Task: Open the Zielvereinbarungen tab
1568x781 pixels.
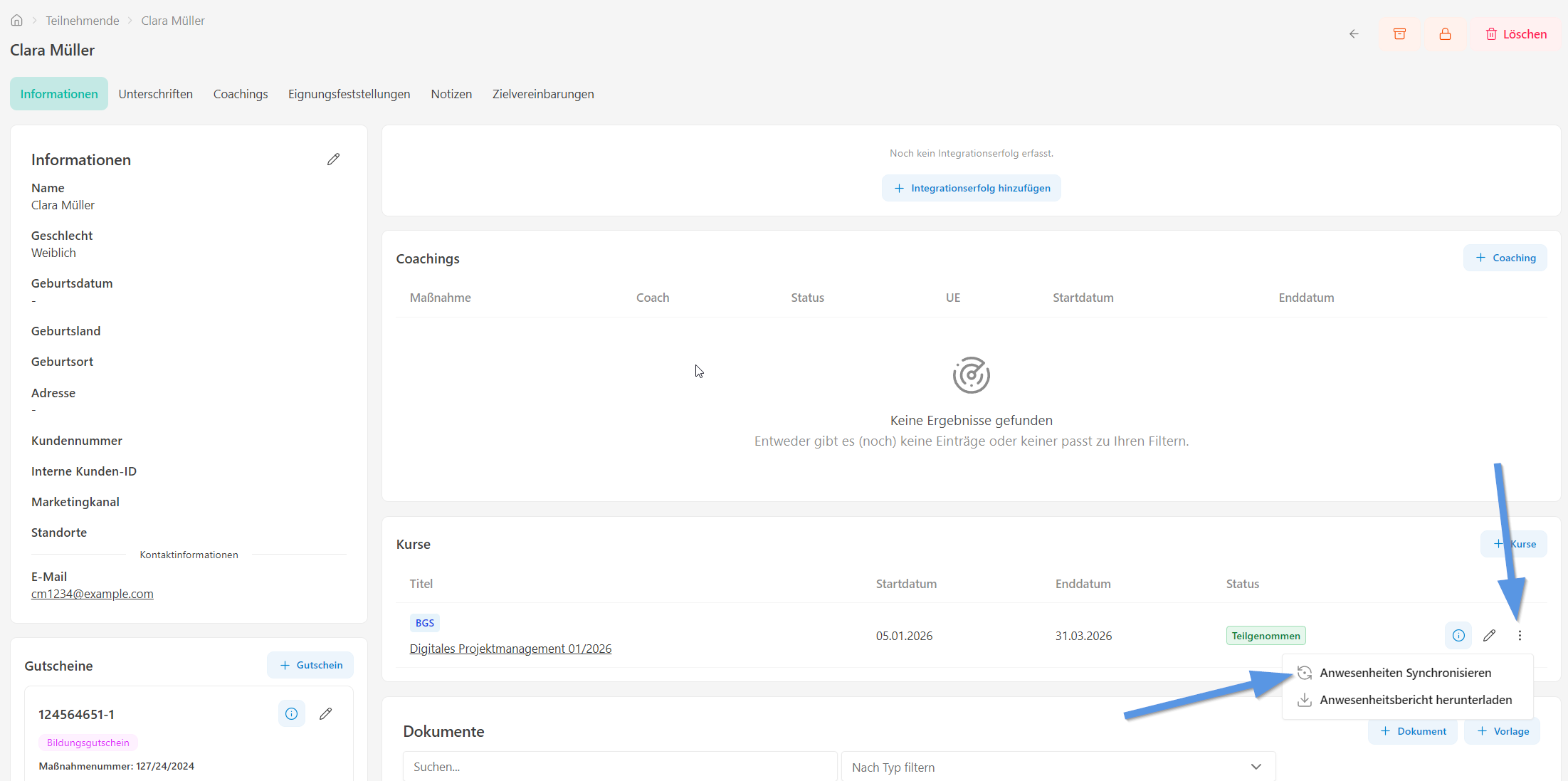Action: click(543, 94)
